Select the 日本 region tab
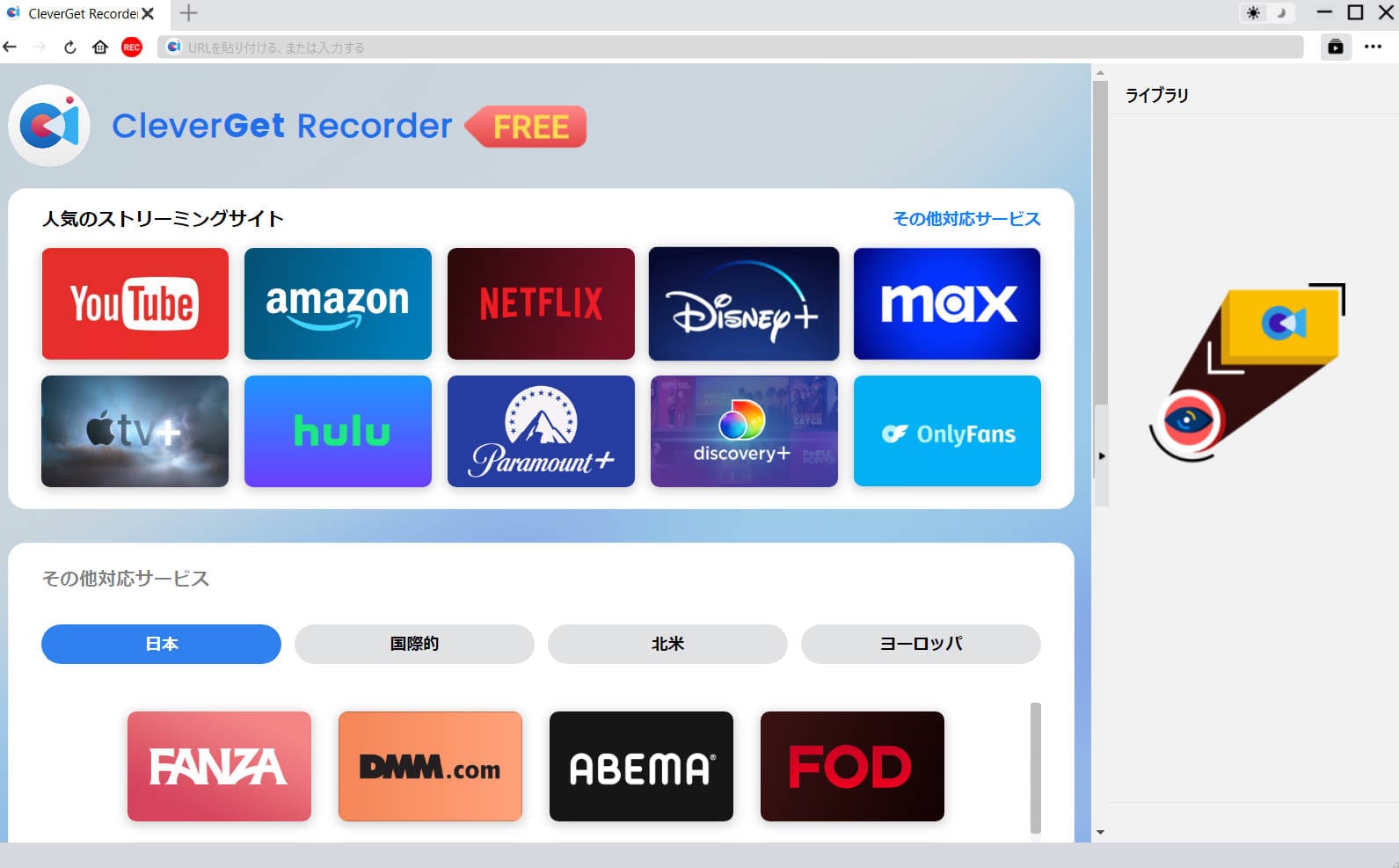This screenshot has width=1399, height=868. 161,644
